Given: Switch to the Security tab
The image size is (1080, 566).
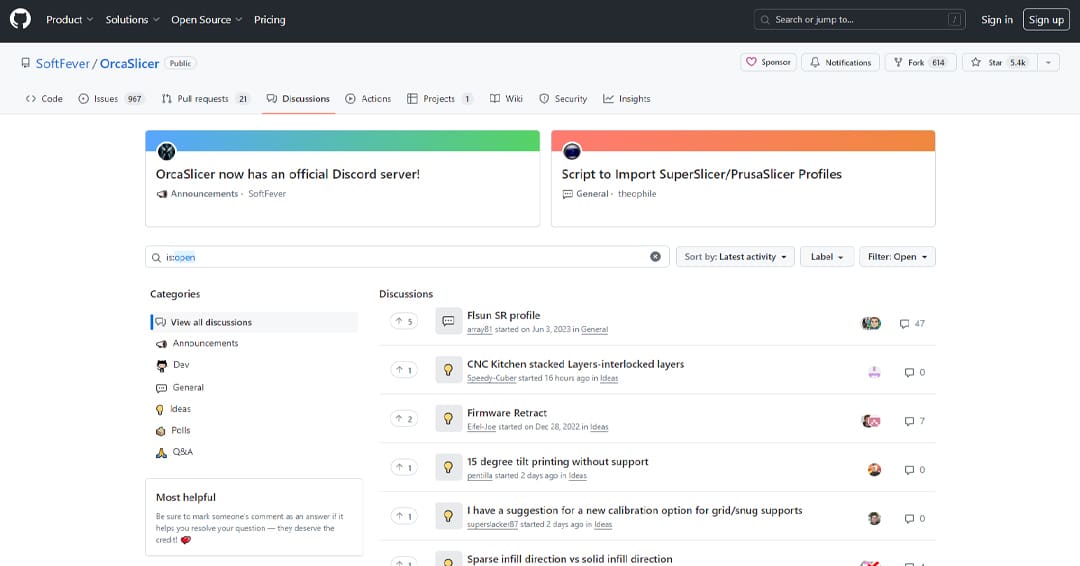Looking at the screenshot, I should point(563,98).
